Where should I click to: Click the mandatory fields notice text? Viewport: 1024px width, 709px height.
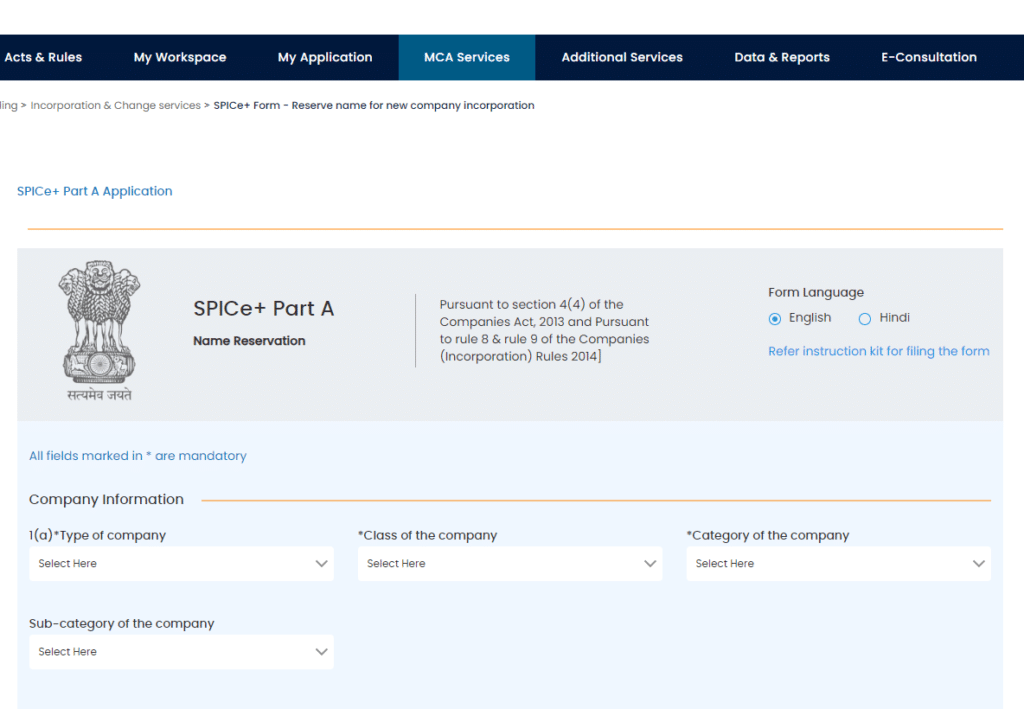pos(138,456)
